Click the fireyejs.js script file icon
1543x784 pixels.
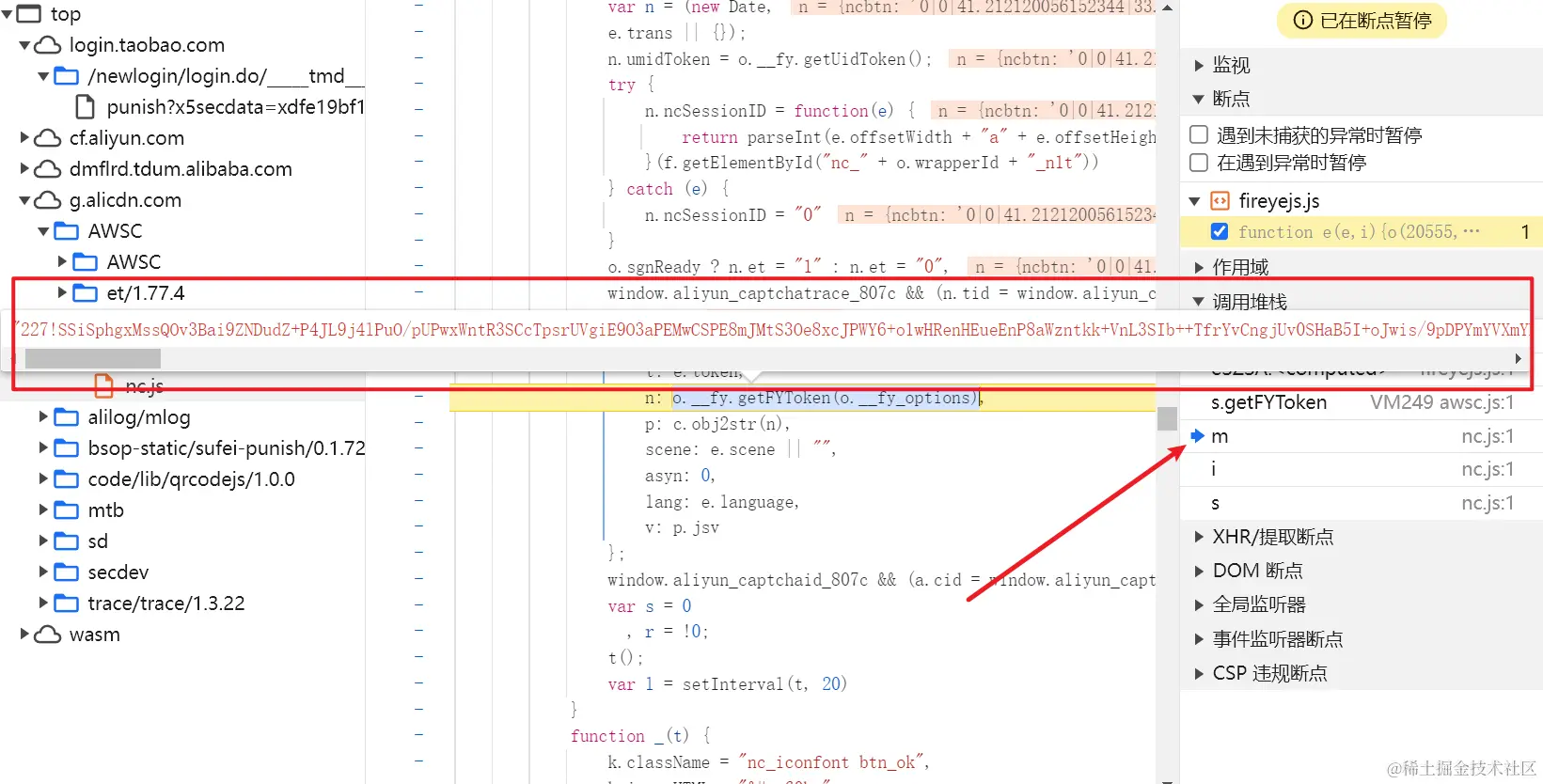[x=1220, y=201]
